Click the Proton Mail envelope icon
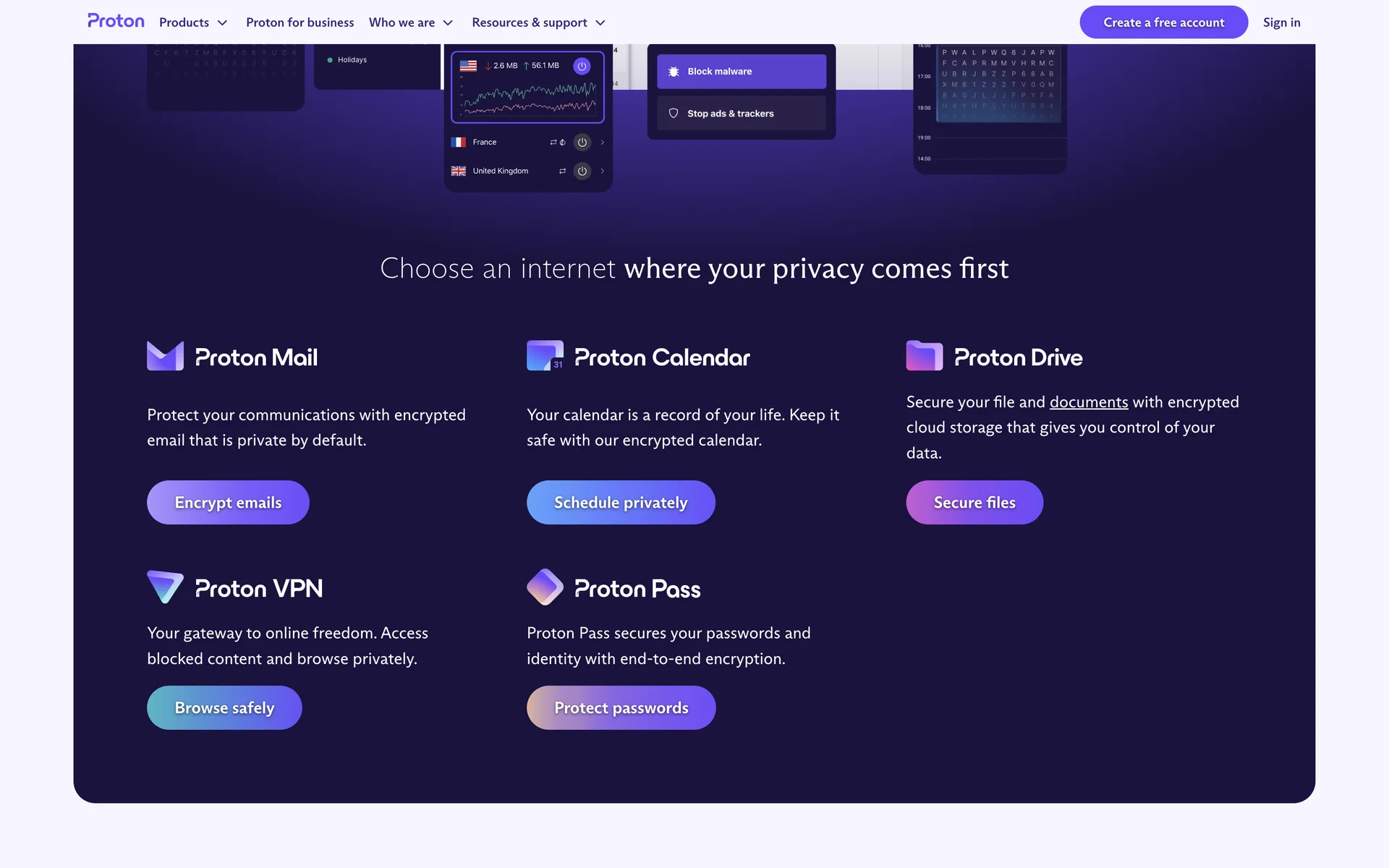This screenshot has height=868, width=1389. (165, 356)
